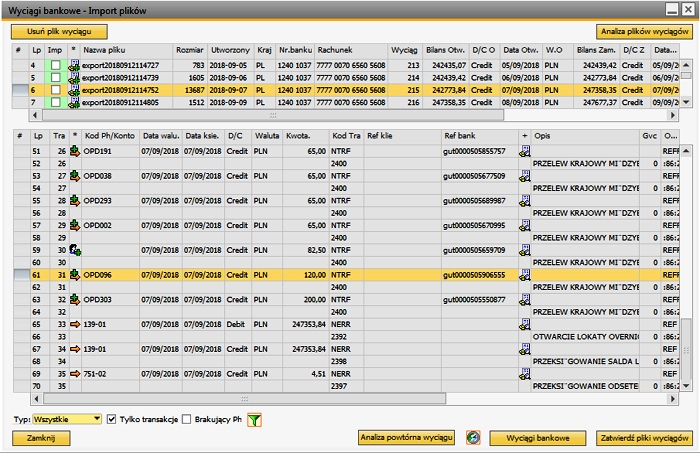Click Ref bank column header
Image resolution: width=700 pixels, height=453 pixels.
click(479, 136)
